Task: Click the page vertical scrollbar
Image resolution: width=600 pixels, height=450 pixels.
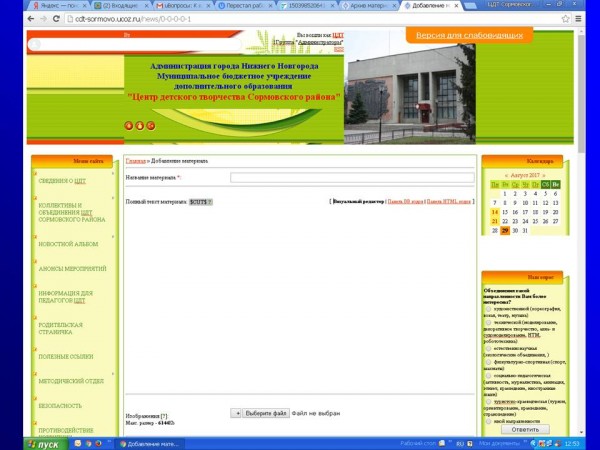Action: 581,94
